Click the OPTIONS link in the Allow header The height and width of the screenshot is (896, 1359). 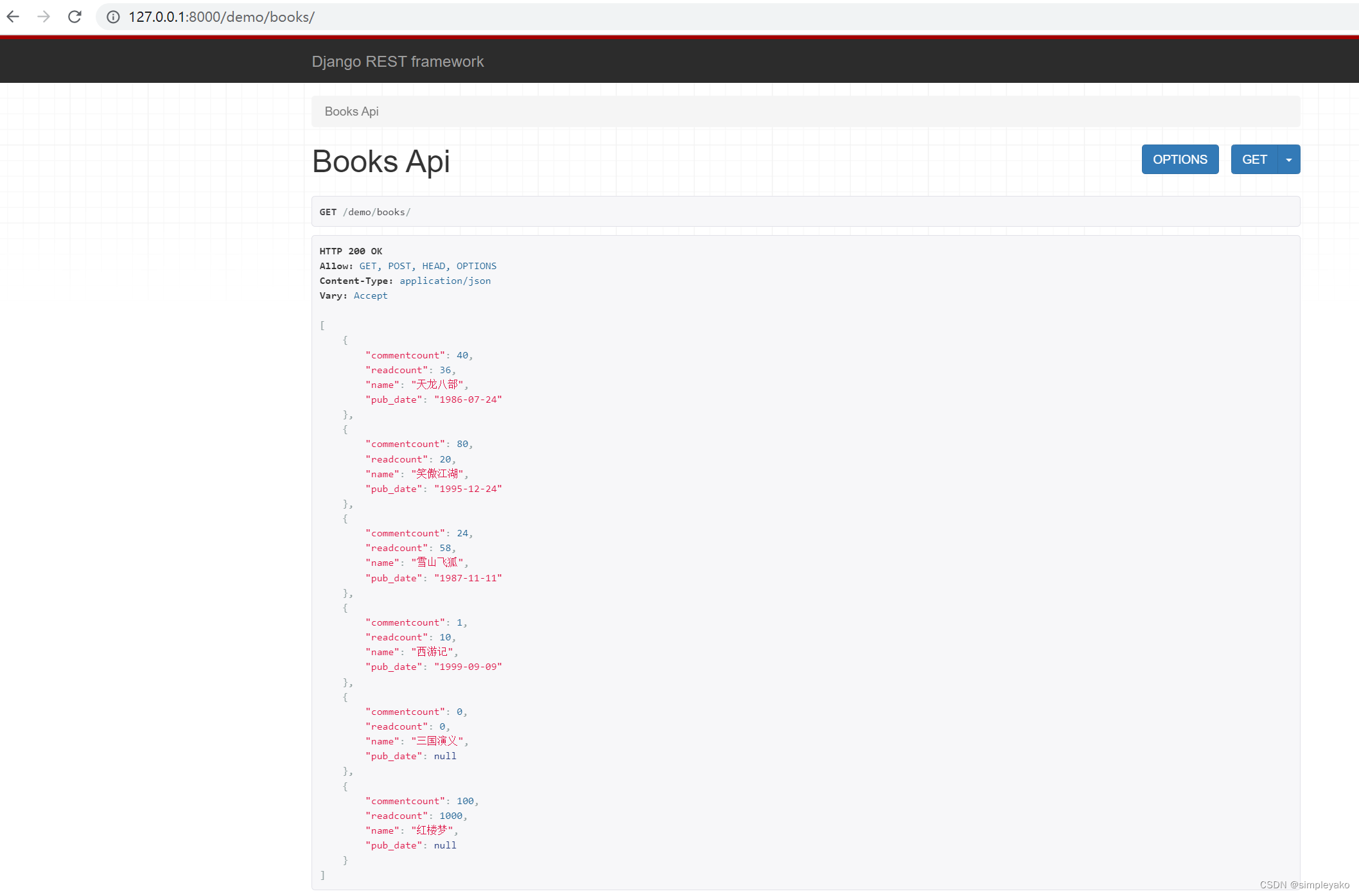476,266
